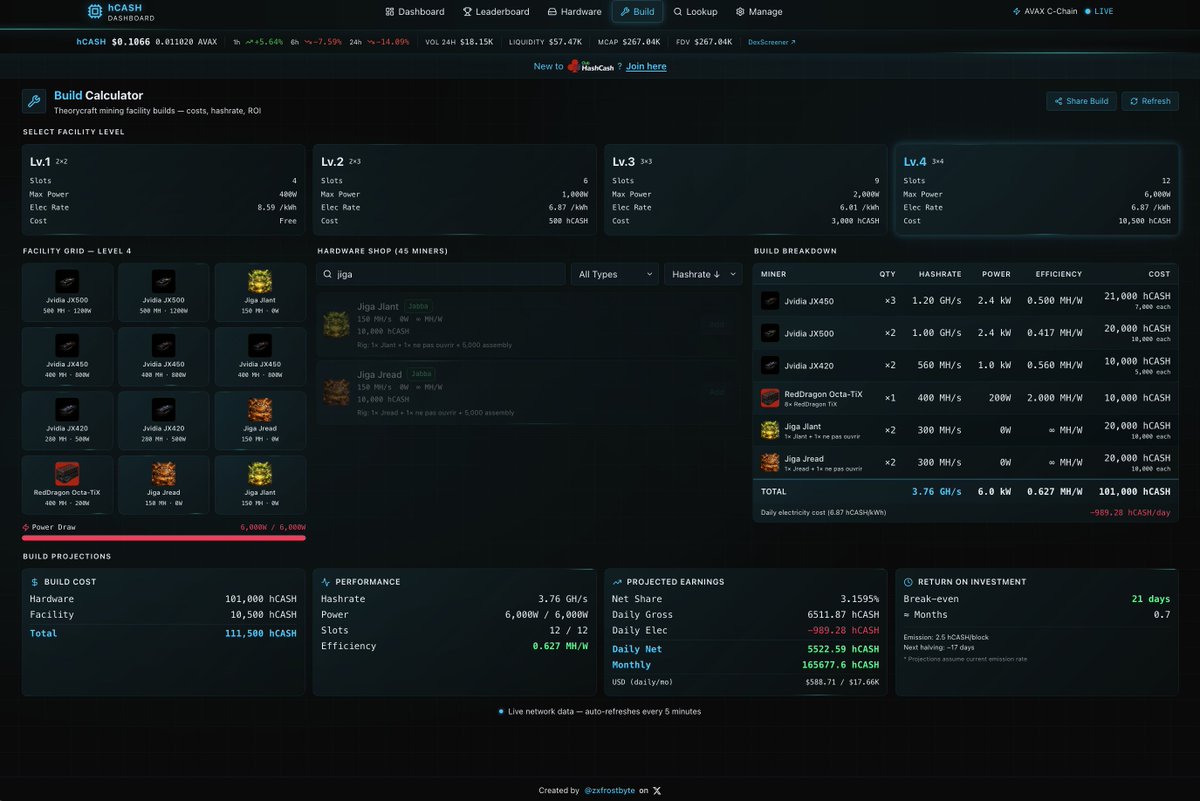Open the Hashrate sort dropdown
Screen dimensions: 1200x801
(703, 274)
